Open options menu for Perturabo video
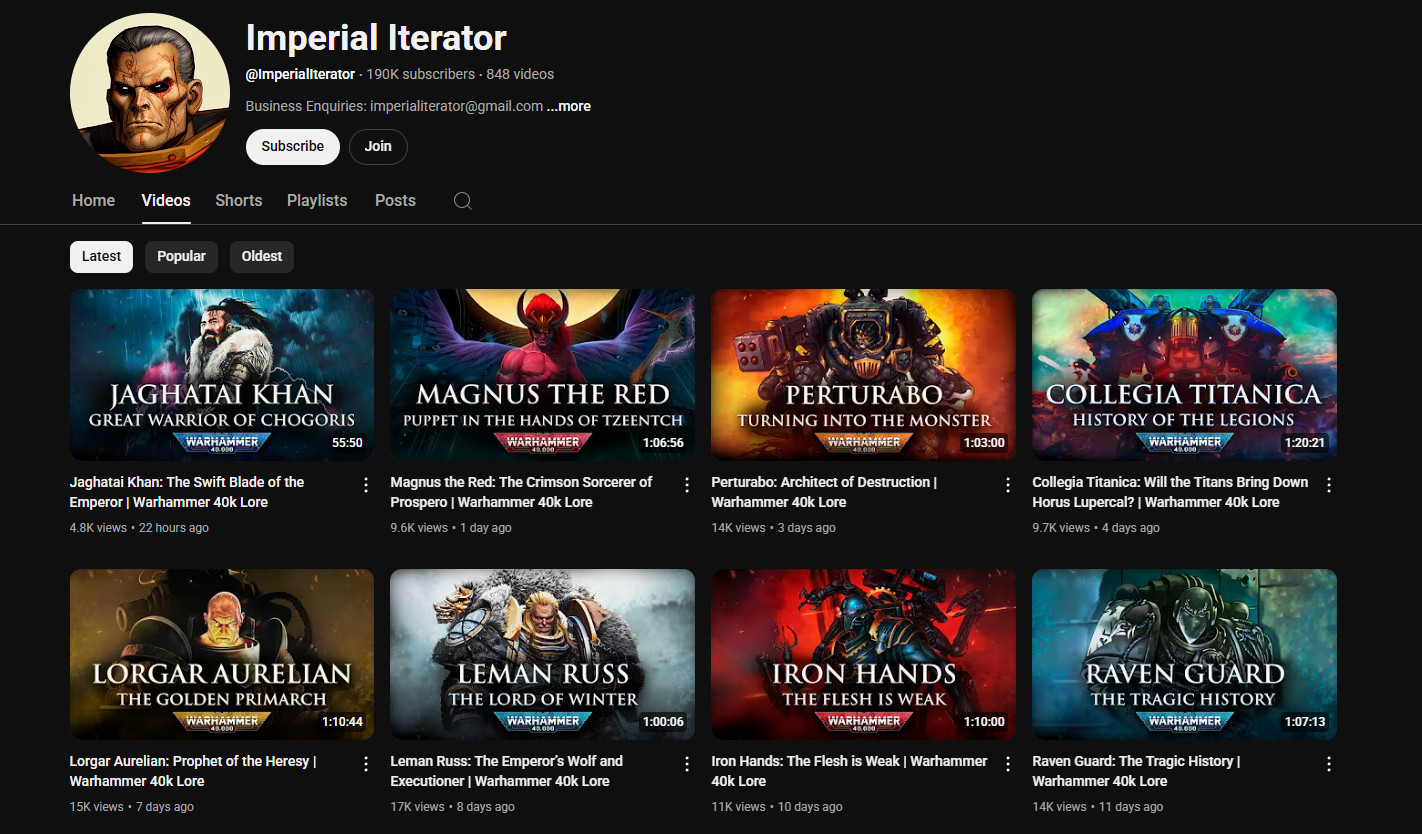The image size is (1422, 834). click(1008, 485)
